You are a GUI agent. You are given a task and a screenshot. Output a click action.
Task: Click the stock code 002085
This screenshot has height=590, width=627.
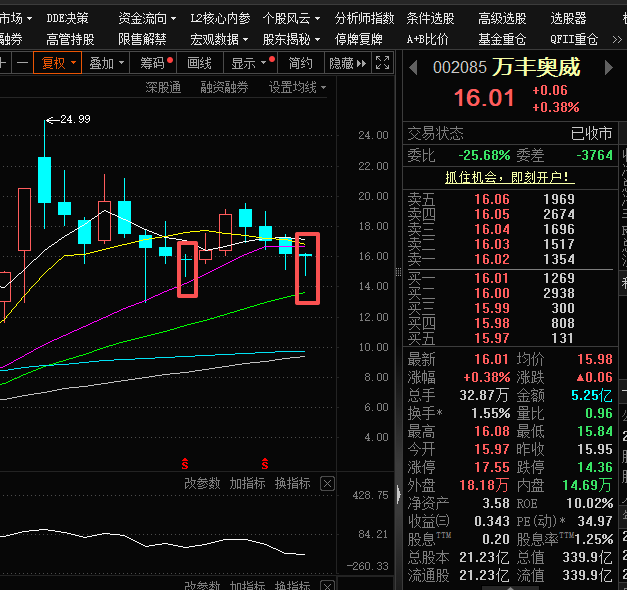tap(460, 68)
